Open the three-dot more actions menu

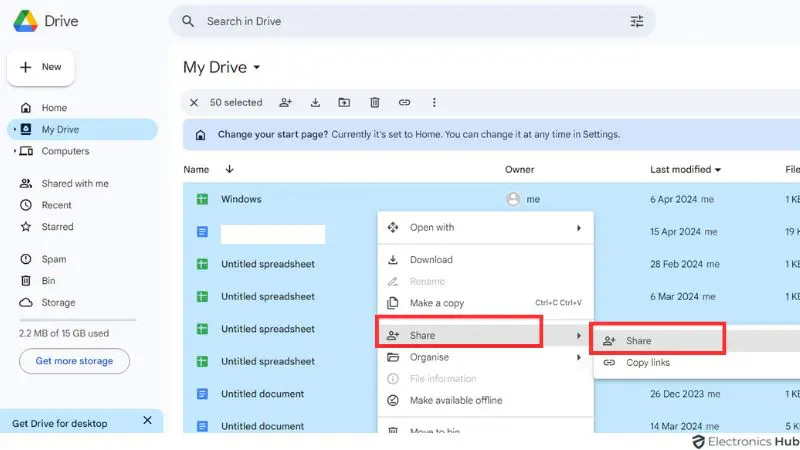coord(434,102)
